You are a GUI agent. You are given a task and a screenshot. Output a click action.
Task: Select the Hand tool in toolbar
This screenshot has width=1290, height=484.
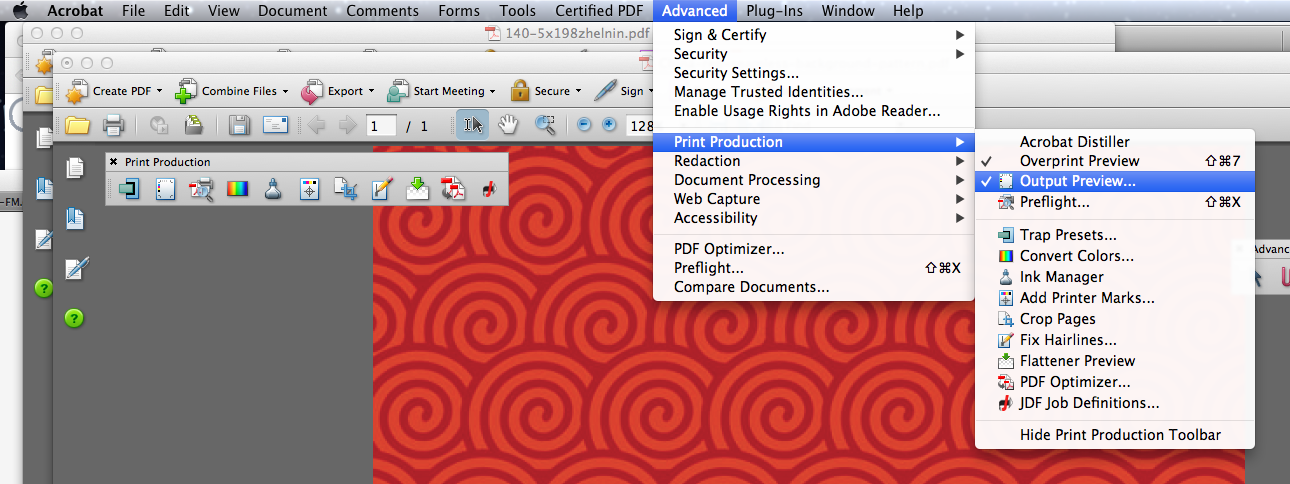pos(509,125)
